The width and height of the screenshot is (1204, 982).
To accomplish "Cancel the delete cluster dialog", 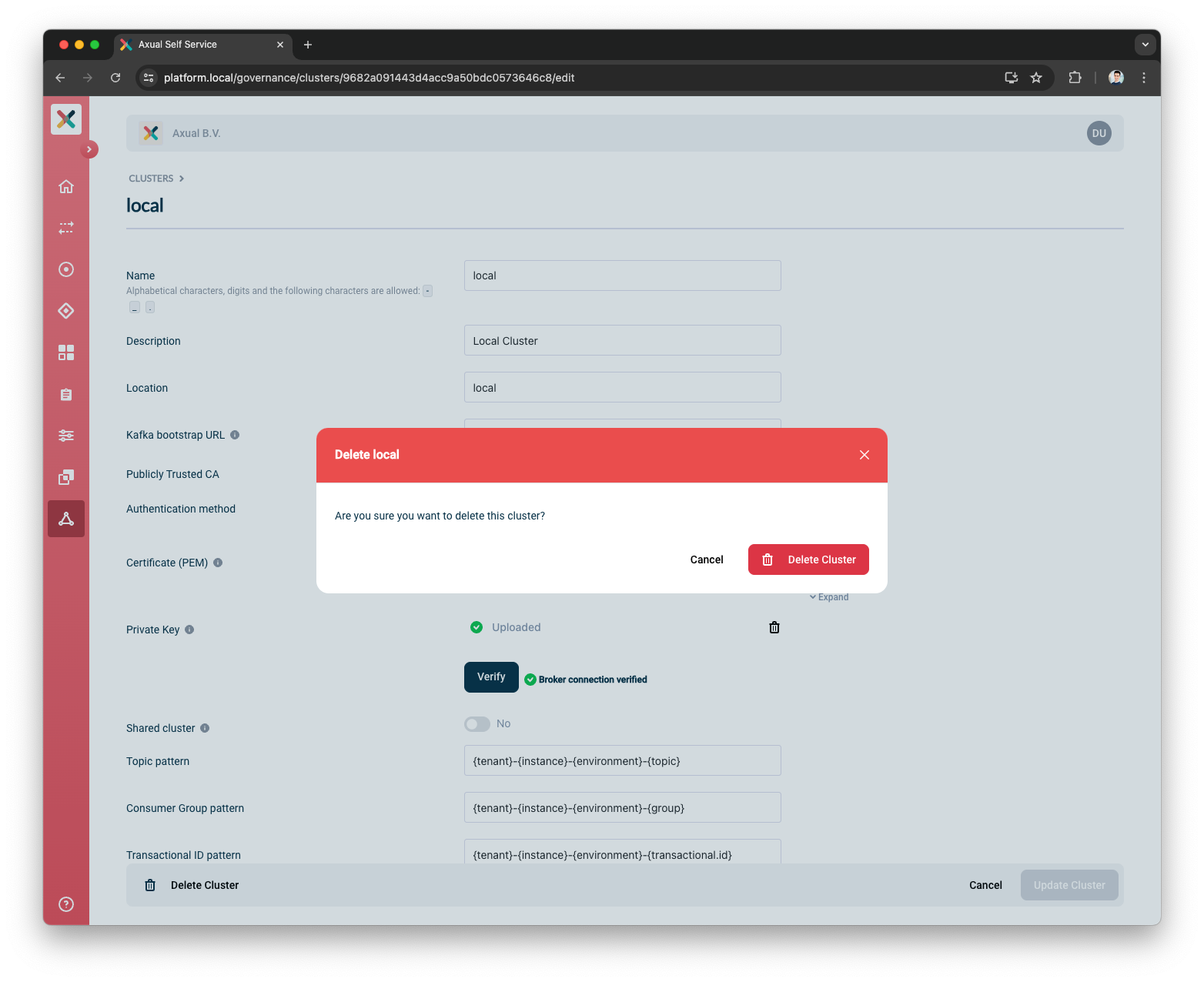I will click(707, 559).
